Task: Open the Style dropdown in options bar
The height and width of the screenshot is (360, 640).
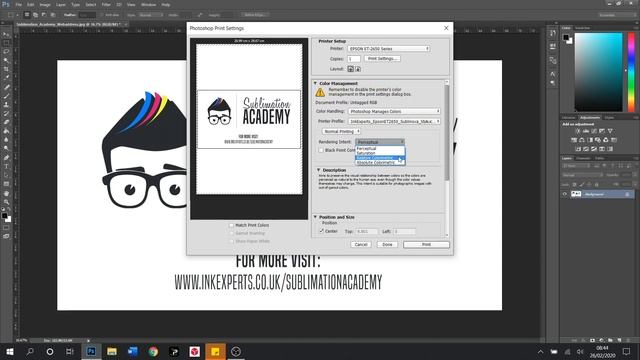Action: (x=150, y=15)
